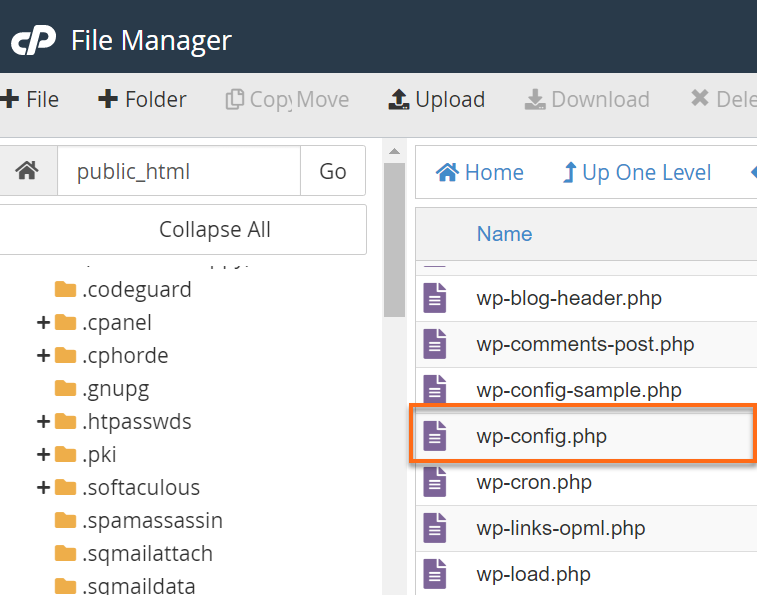Select the .cphorde folder label

tap(125, 355)
